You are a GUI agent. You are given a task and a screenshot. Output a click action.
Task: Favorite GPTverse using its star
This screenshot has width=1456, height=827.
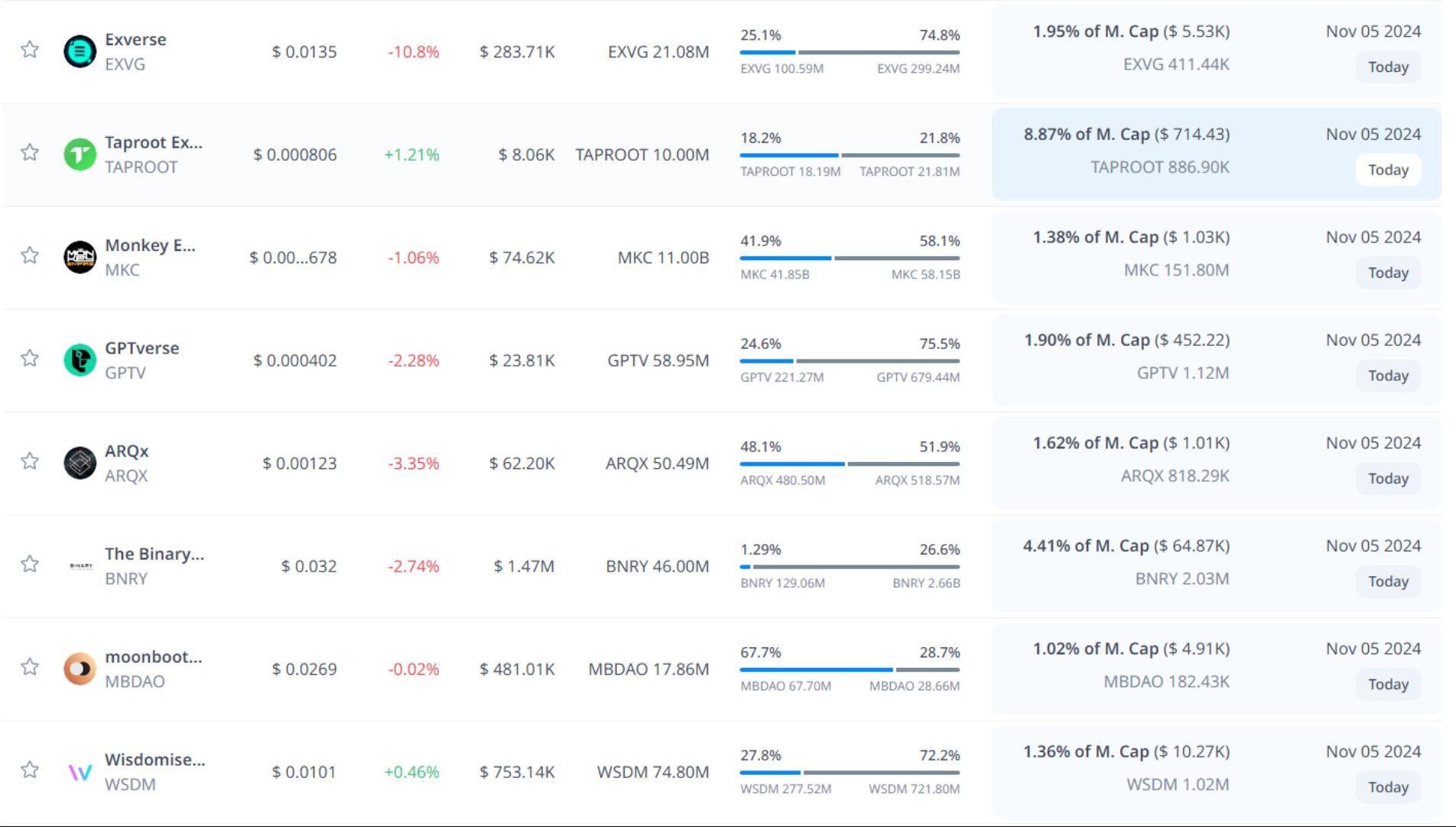click(30, 358)
